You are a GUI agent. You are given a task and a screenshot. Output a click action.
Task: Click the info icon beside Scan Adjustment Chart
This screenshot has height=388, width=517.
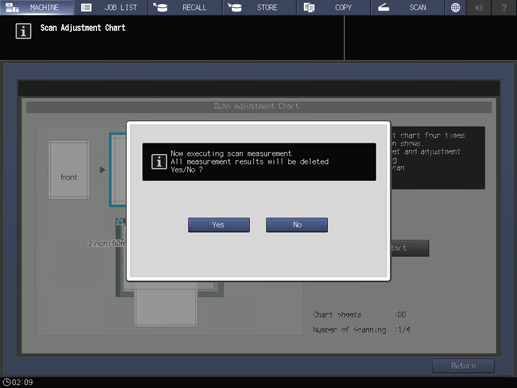23,31
